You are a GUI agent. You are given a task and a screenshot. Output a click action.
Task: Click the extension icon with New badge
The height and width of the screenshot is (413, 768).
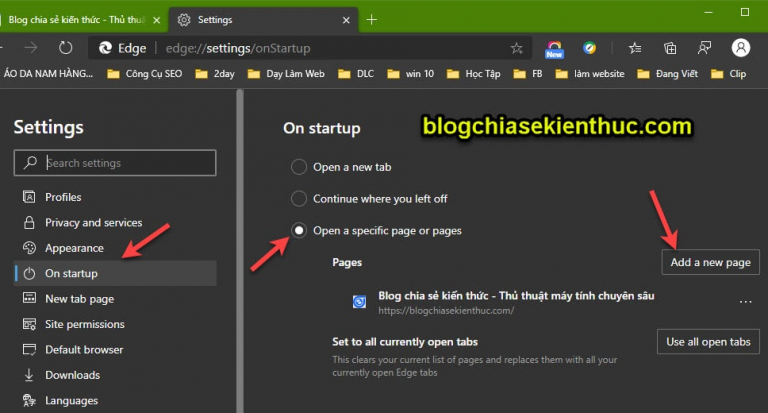[x=554, y=49]
